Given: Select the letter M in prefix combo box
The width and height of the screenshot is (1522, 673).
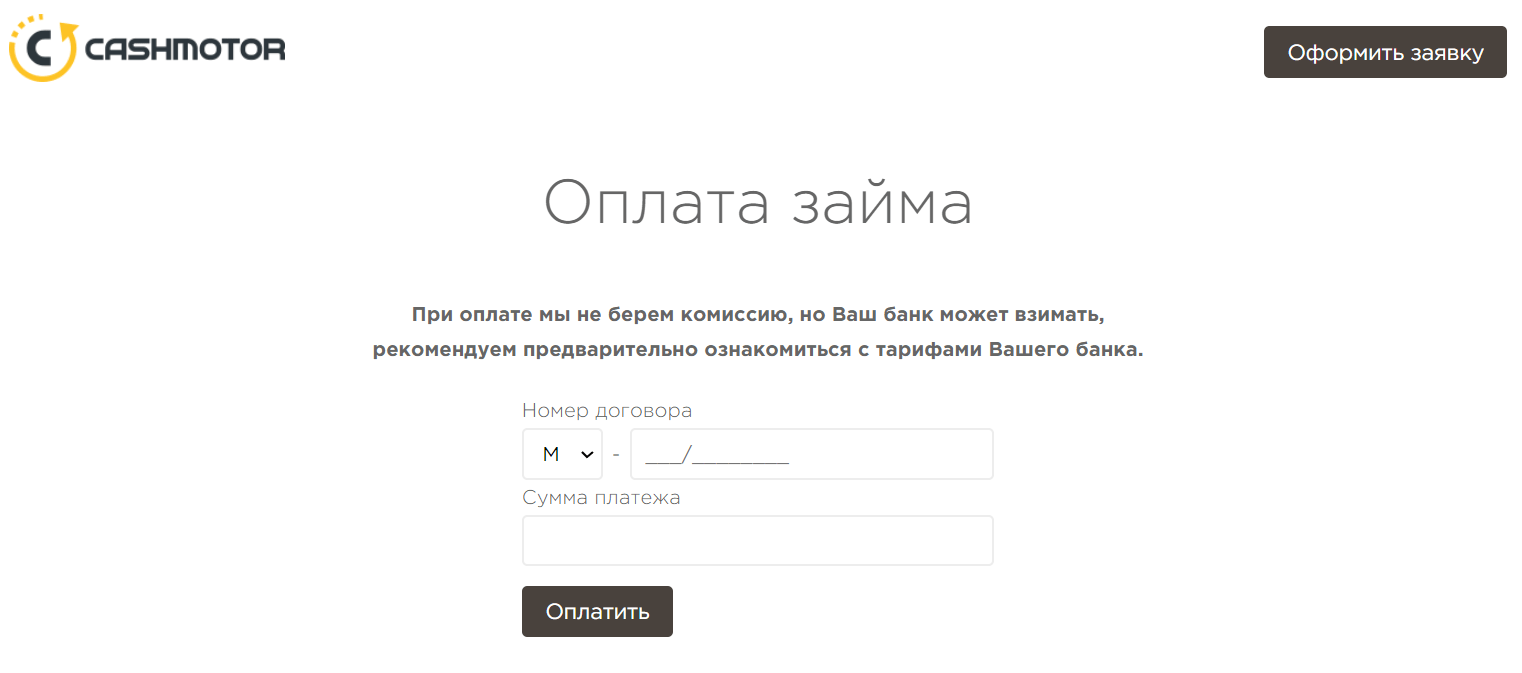Looking at the screenshot, I should point(550,454).
